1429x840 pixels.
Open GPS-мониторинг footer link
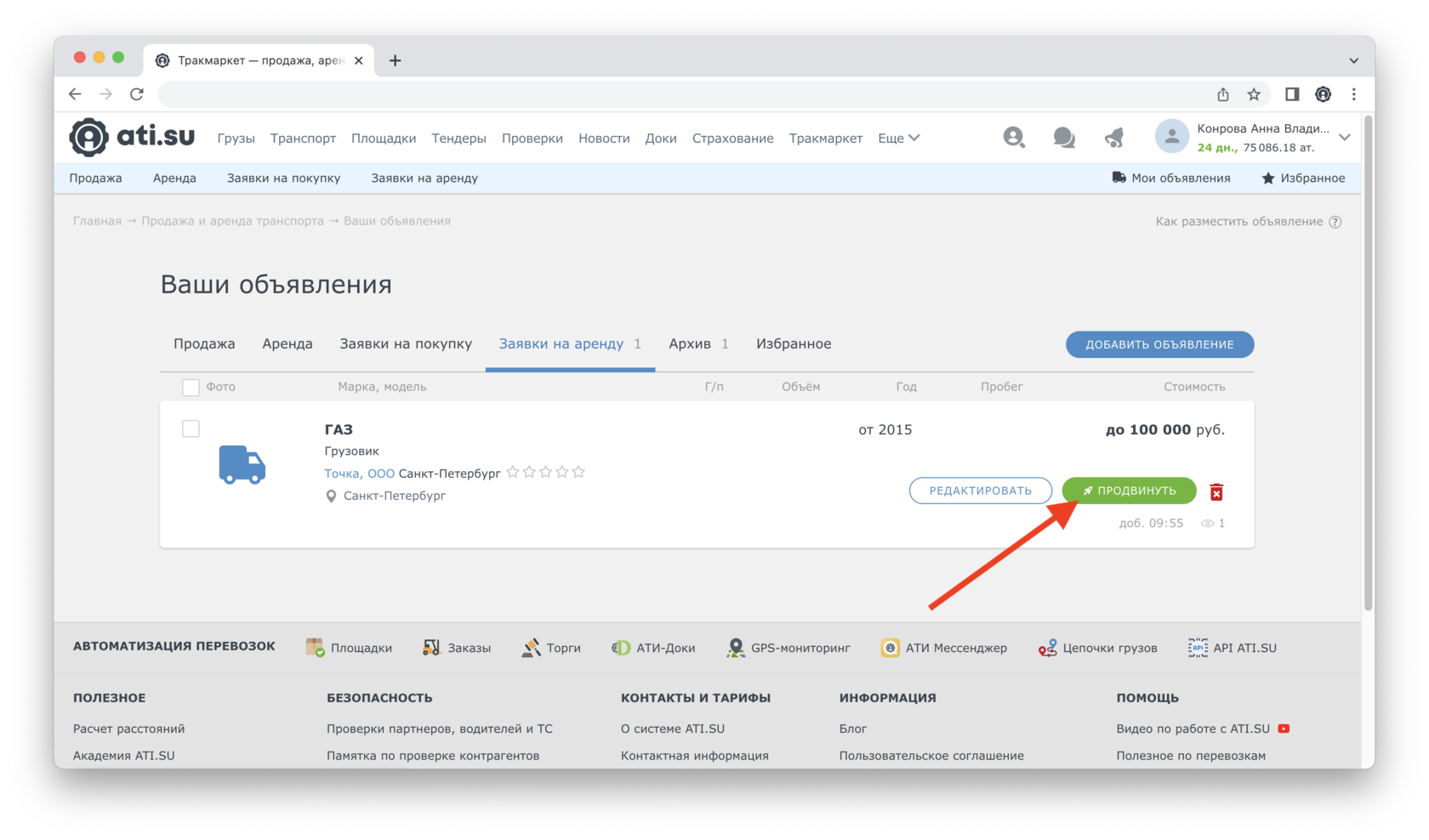[x=789, y=648]
